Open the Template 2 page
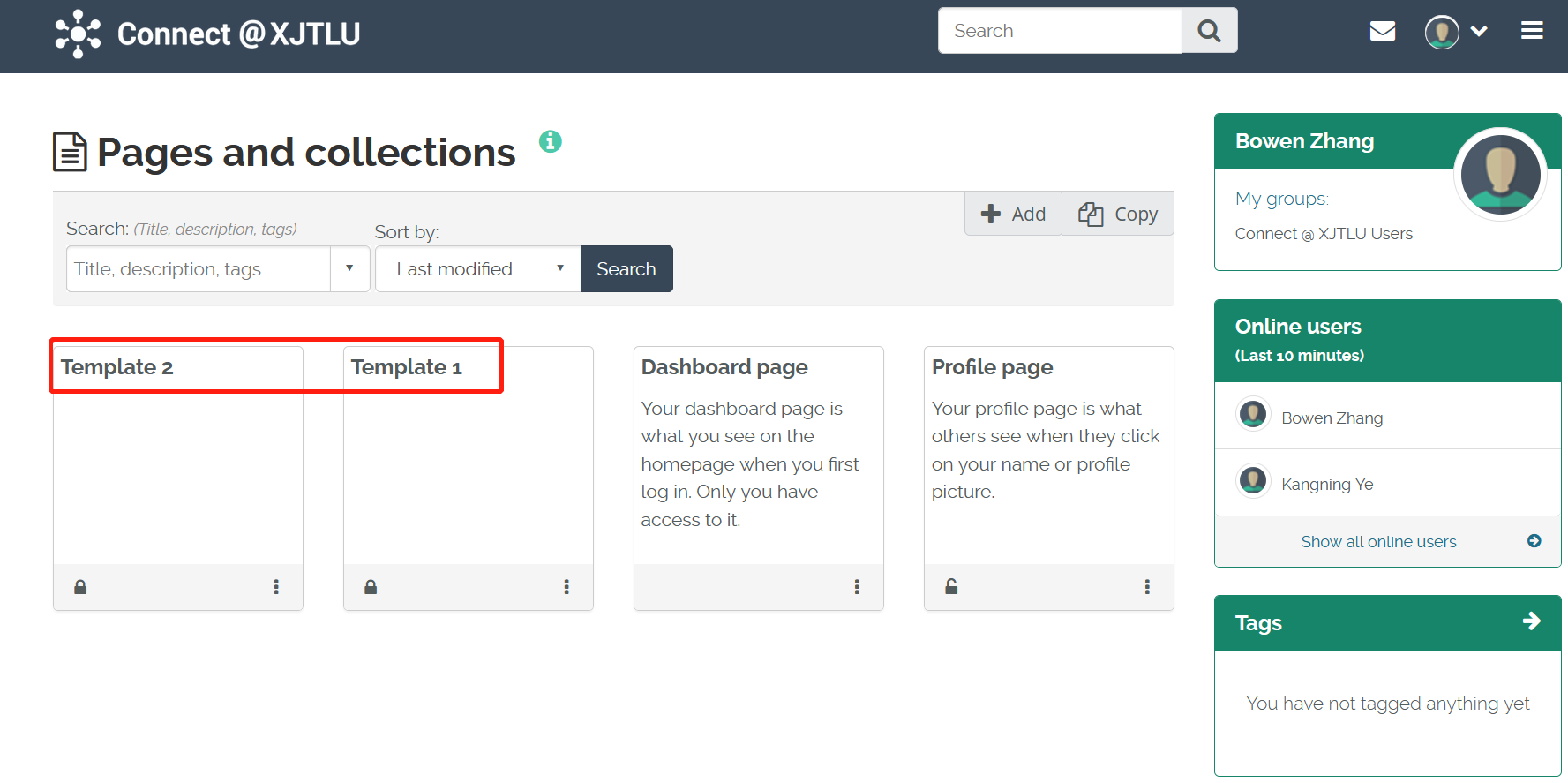1568x783 pixels. pos(116,367)
